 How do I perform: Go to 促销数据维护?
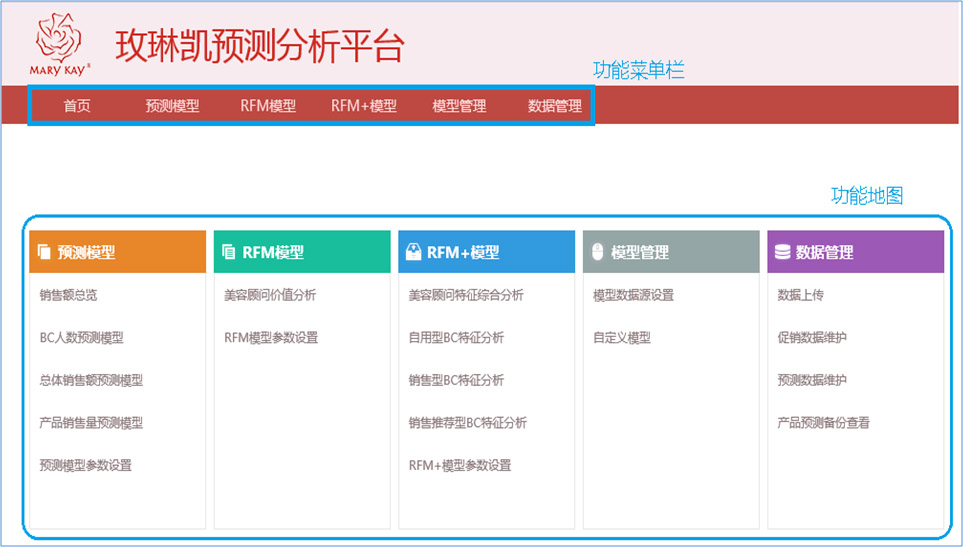[812, 338]
